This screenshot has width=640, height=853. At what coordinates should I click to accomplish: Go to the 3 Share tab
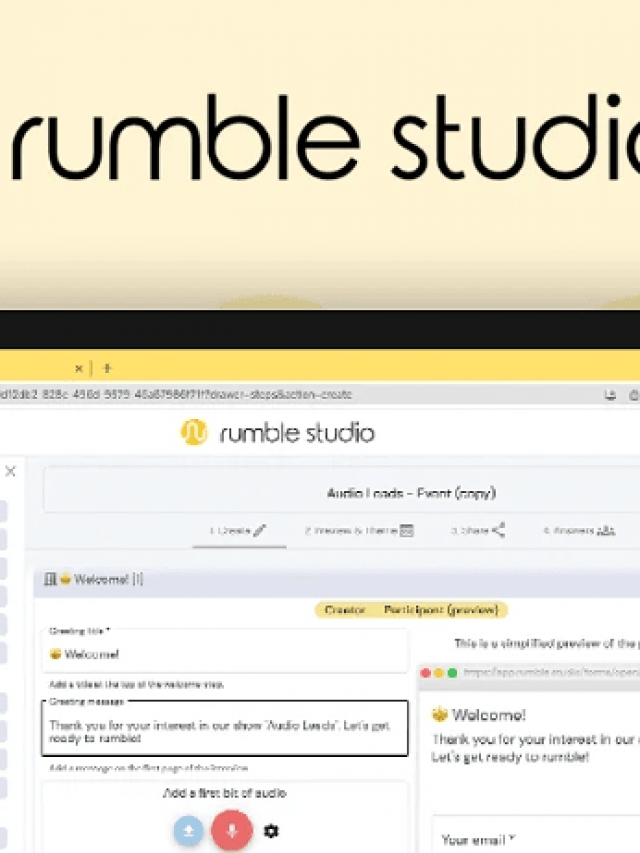coord(477,530)
